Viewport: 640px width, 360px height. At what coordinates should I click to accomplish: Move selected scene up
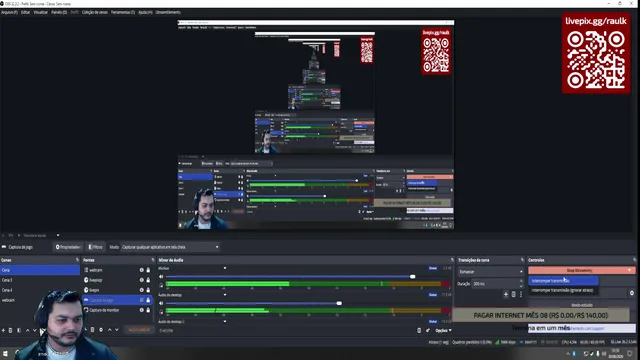[27, 330]
